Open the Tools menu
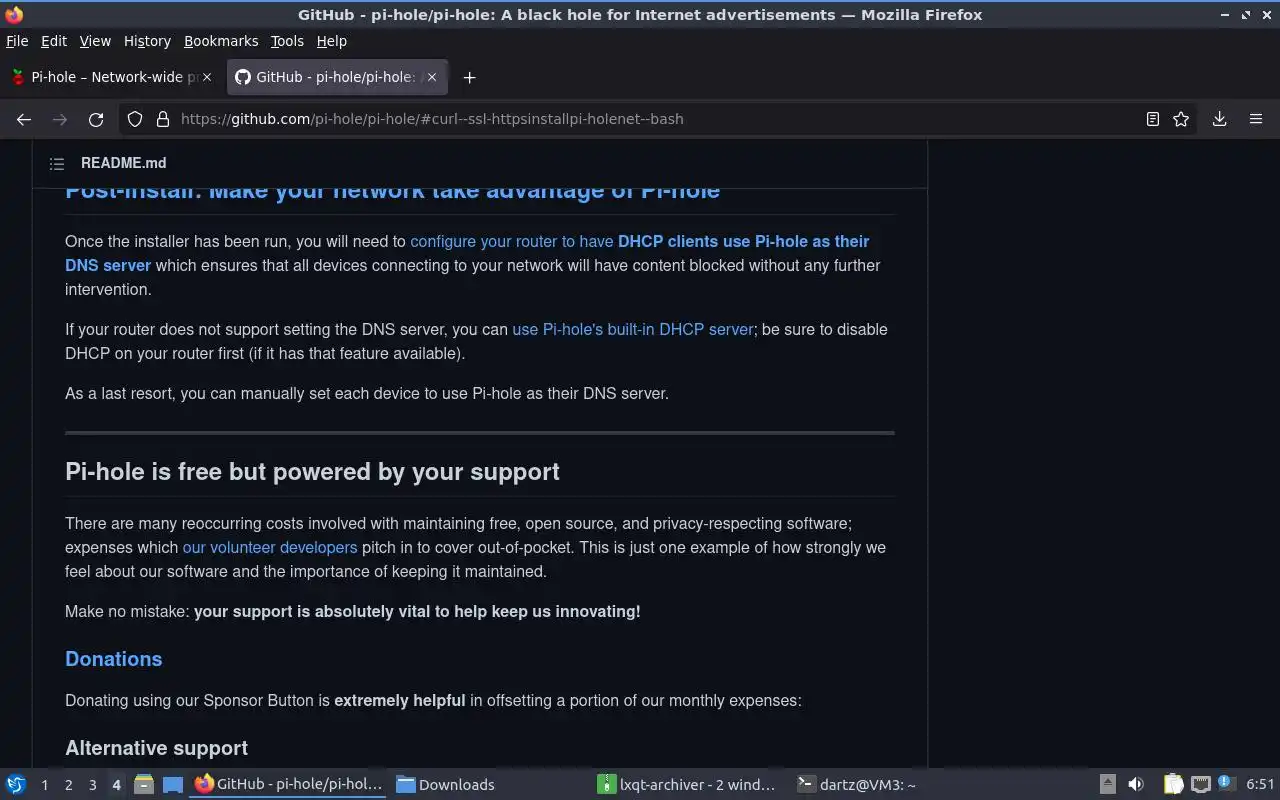The width and height of the screenshot is (1280, 800). pyautogui.click(x=287, y=41)
